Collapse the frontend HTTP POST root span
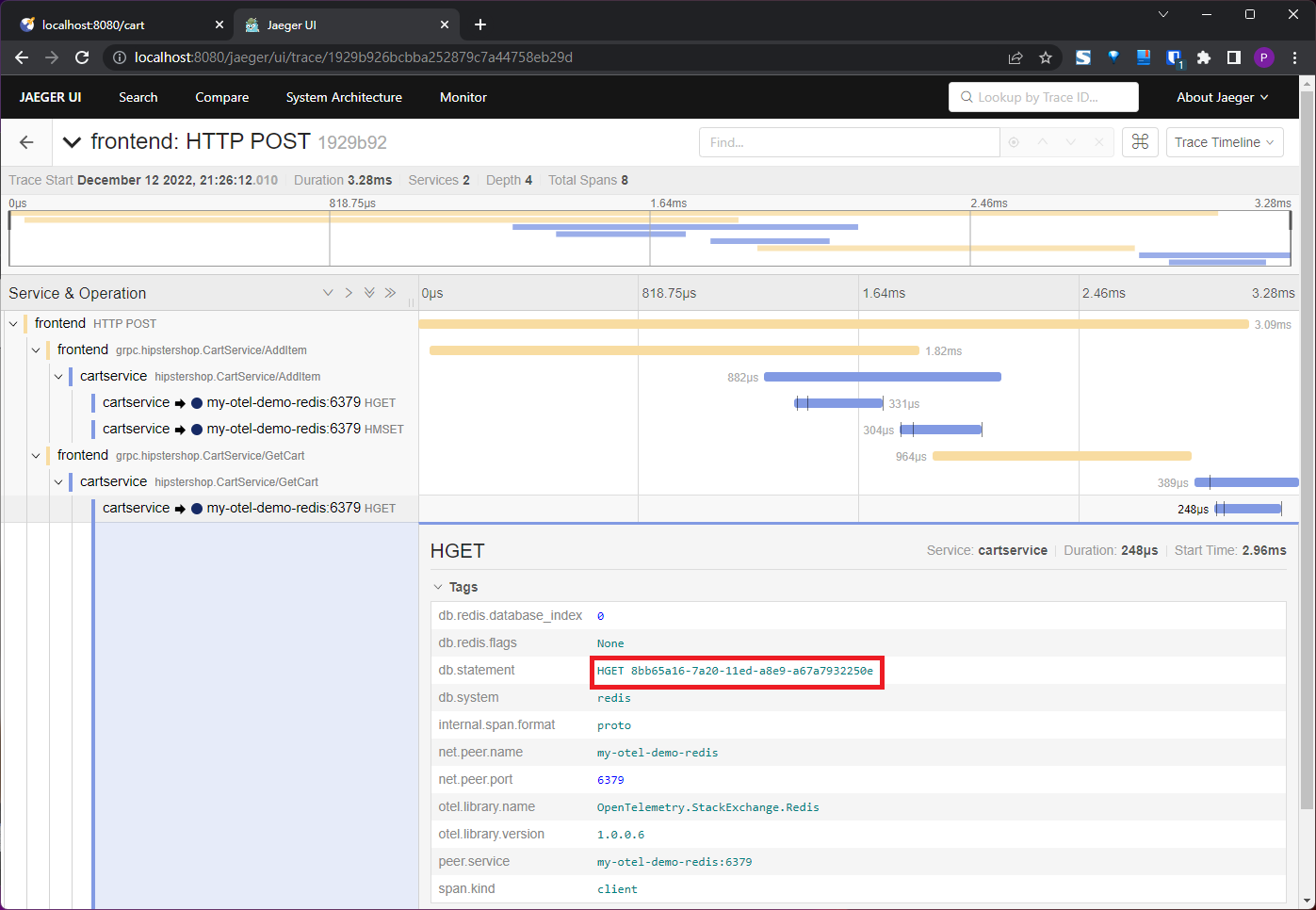This screenshot has height=910, width=1316. click(13, 323)
